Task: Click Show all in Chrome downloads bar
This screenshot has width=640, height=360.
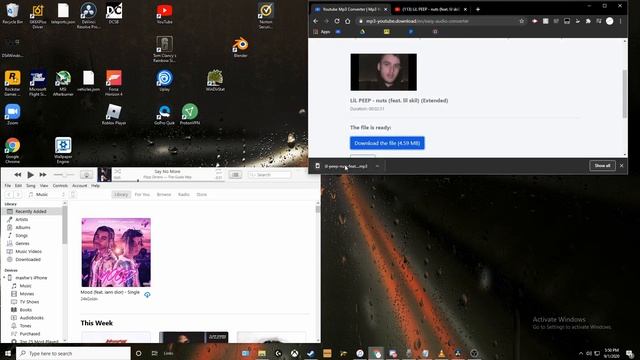Action: pos(602,166)
